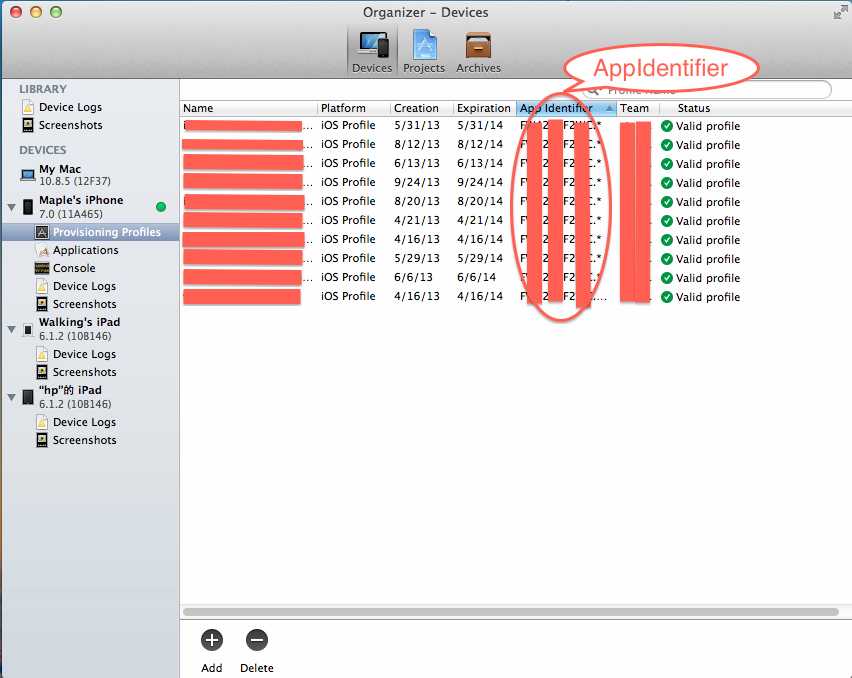This screenshot has height=678, width=852.
Task: Click Walking's iPad device icon
Action: 28,329
